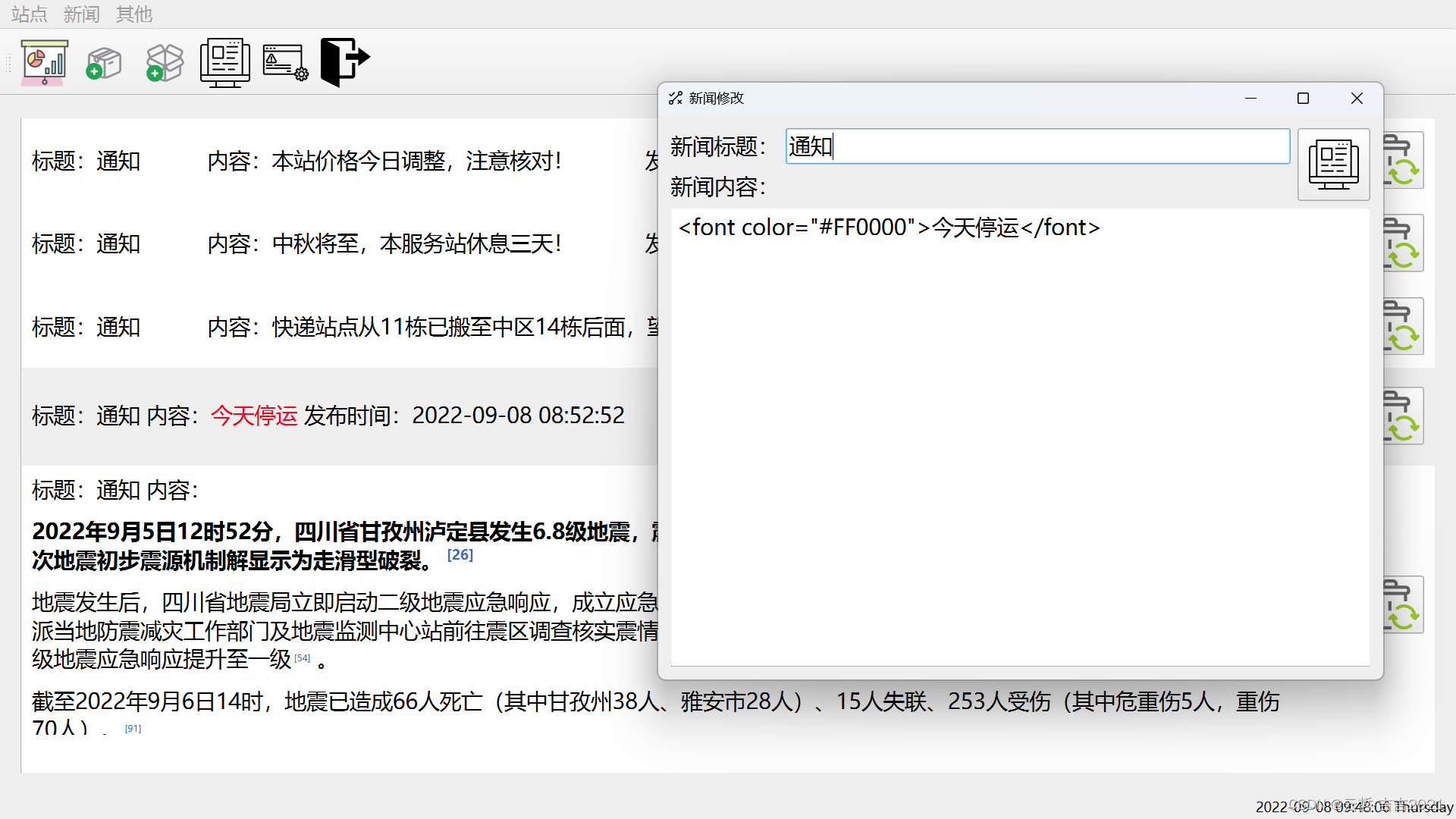
Task: Open the 其他 menu
Action: click(134, 14)
